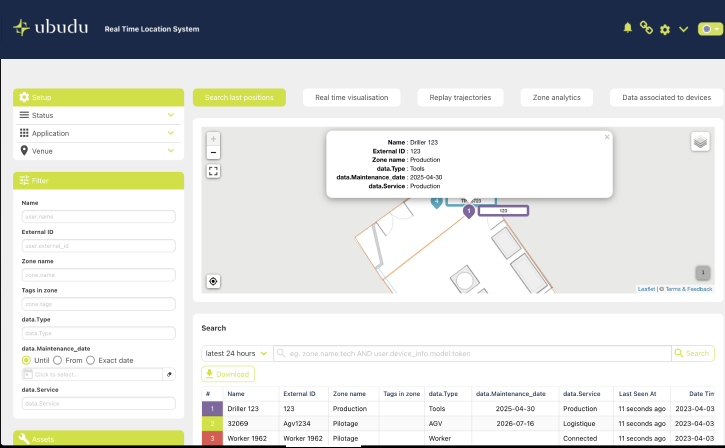Open the settings gear in header
Screen dimensions: 725x448
[665, 30]
